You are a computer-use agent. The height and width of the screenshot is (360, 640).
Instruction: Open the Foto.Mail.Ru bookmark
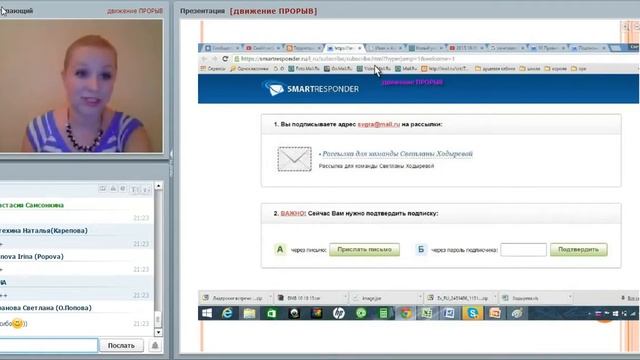pyautogui.click(x=304, y=69)
